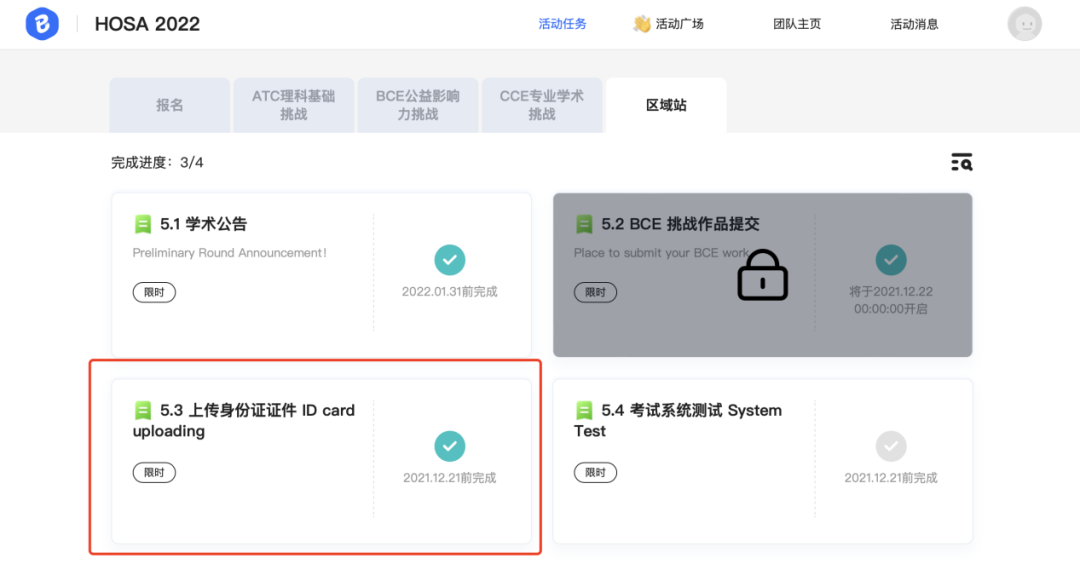Image resolution: width=1080 pixels, height=564 pixels.
Task: Open 活动消息 in the top navigation
Action: (914, 24)
